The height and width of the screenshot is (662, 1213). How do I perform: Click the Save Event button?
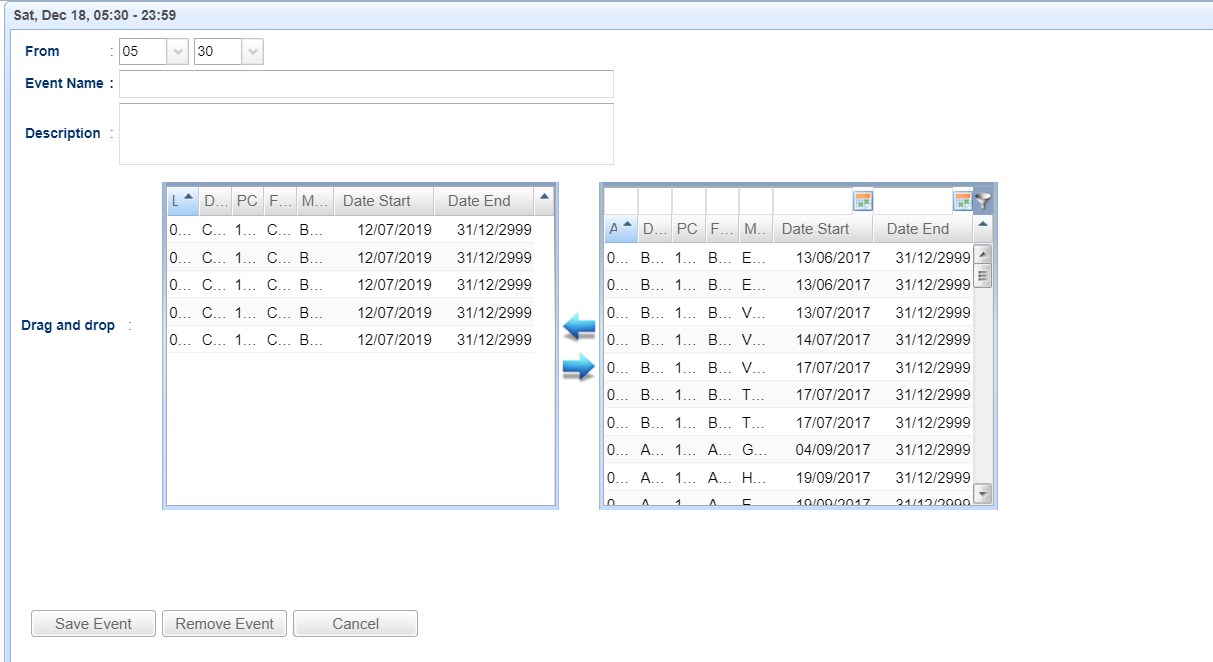(x=94, y=624)
